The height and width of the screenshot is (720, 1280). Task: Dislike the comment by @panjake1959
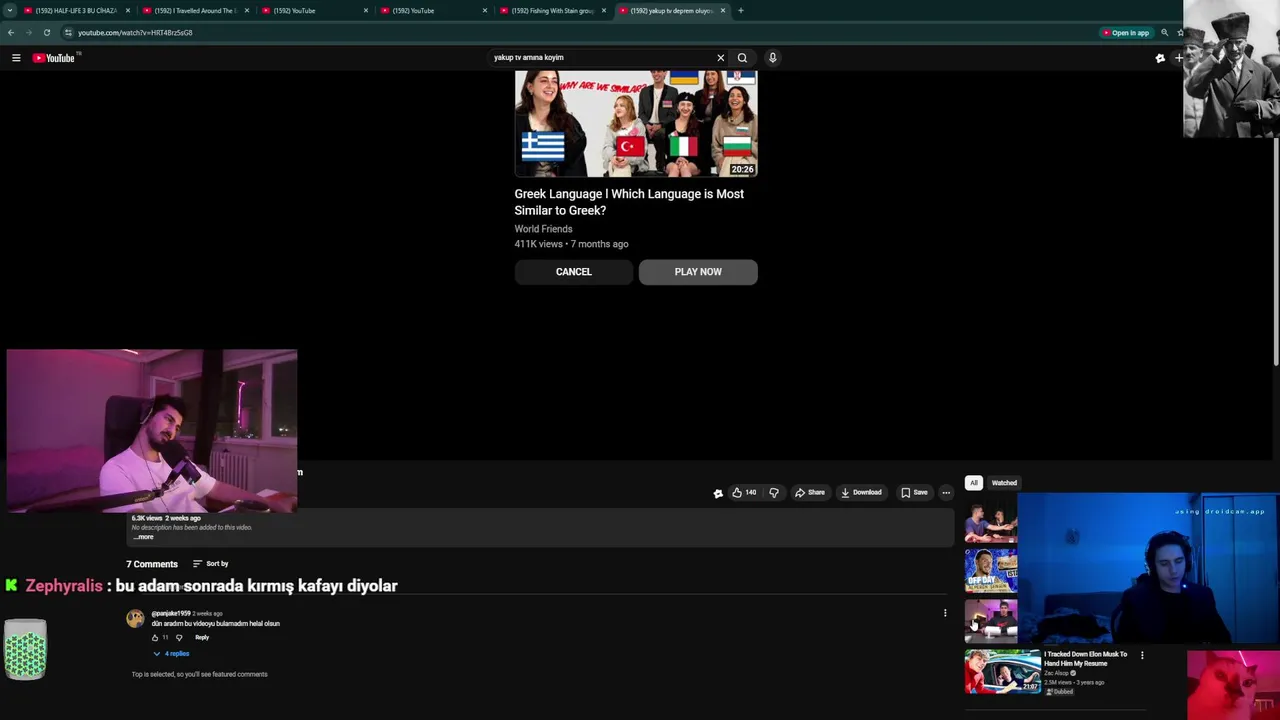[x=179, y=637]
